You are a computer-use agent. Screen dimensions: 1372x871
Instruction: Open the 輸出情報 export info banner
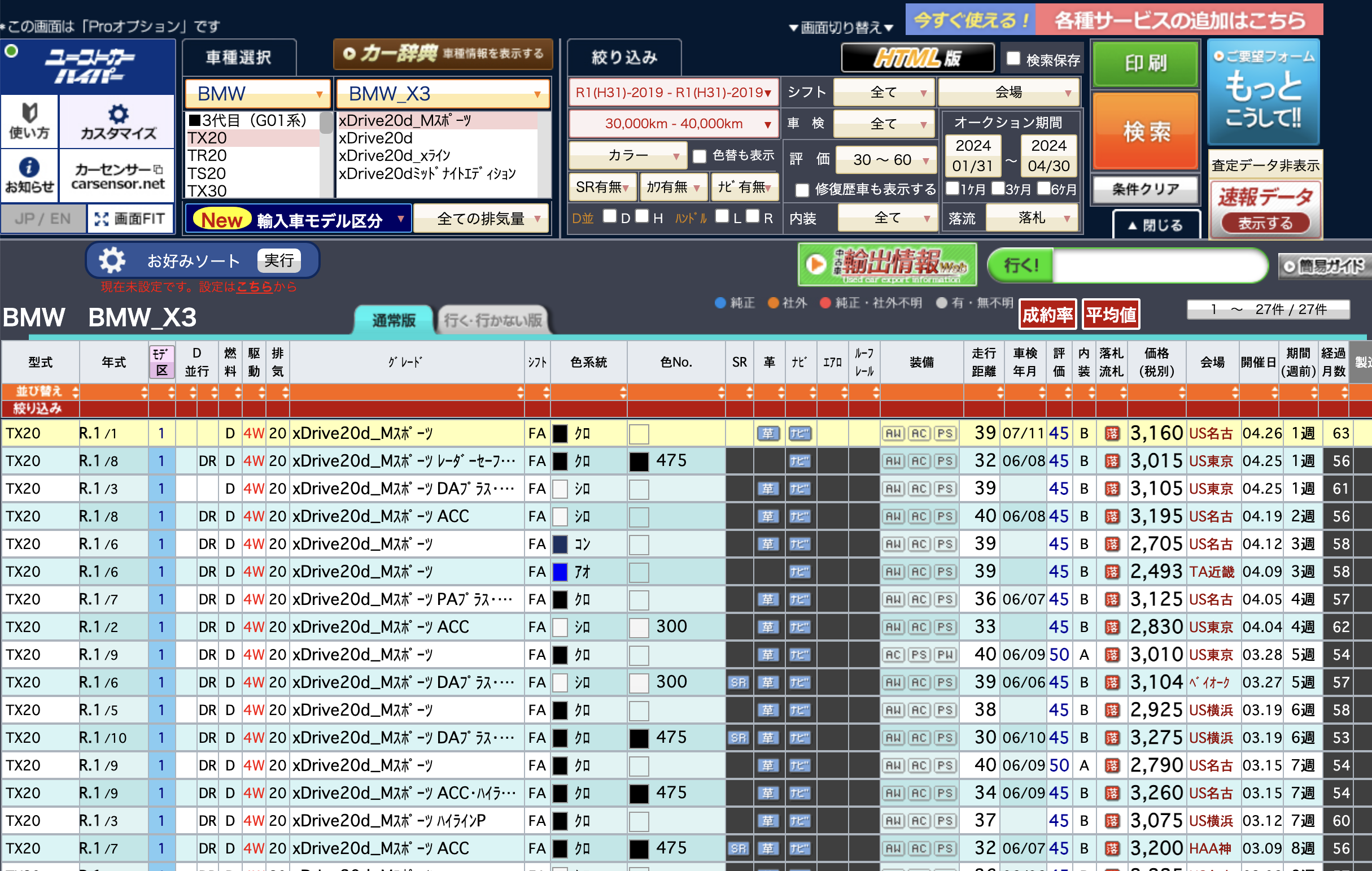click(x=887, y=264)
